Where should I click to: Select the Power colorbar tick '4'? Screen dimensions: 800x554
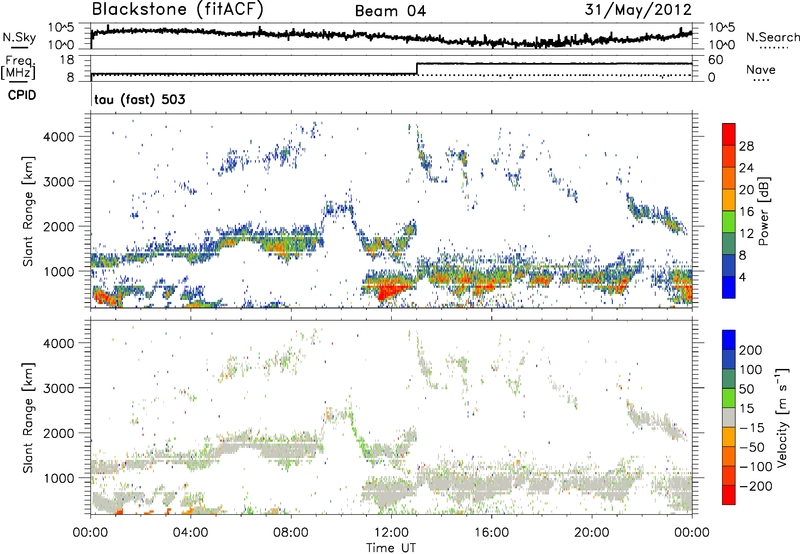[x=742, y=277]
